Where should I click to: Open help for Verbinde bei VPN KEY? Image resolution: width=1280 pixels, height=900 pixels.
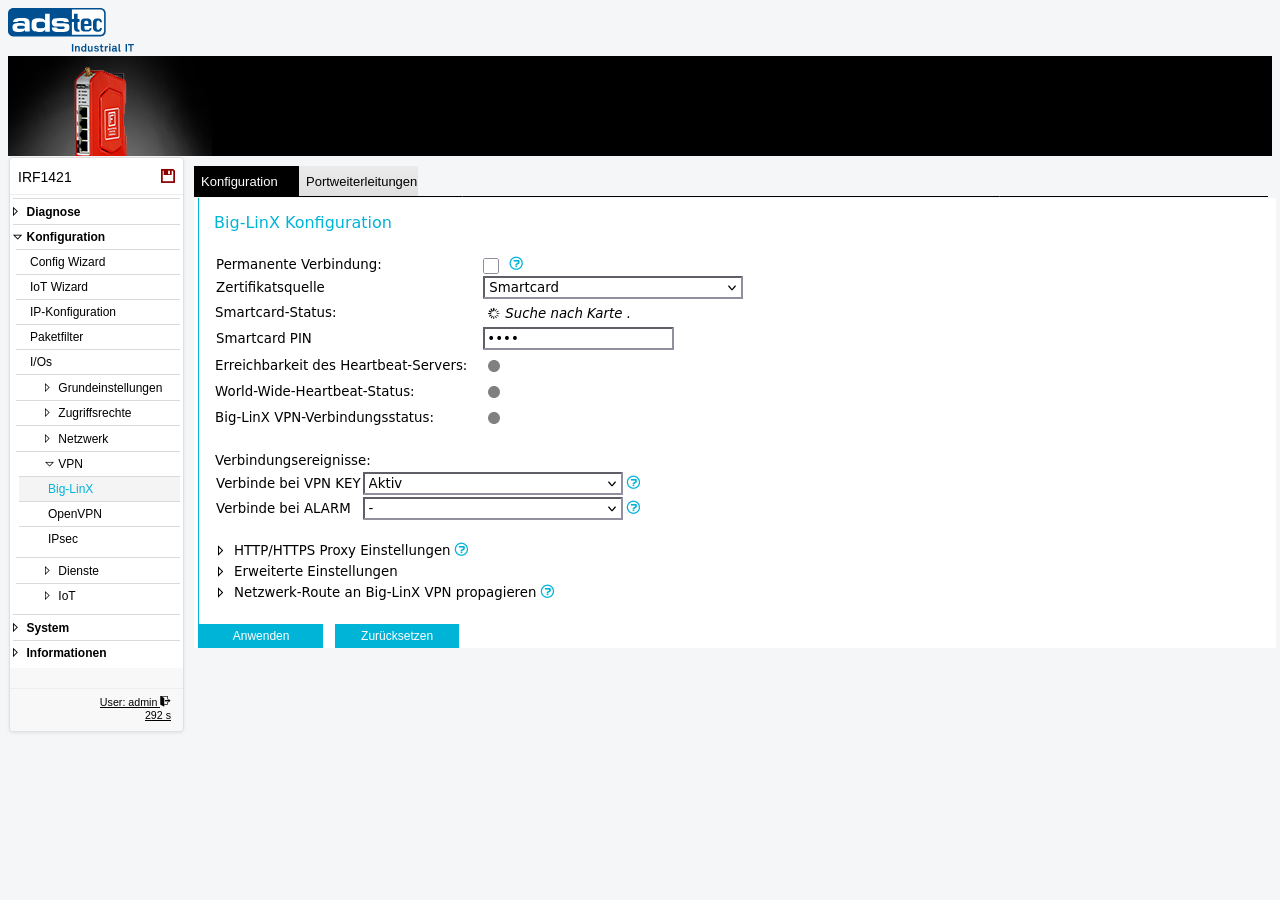click(x=633, y=483)
